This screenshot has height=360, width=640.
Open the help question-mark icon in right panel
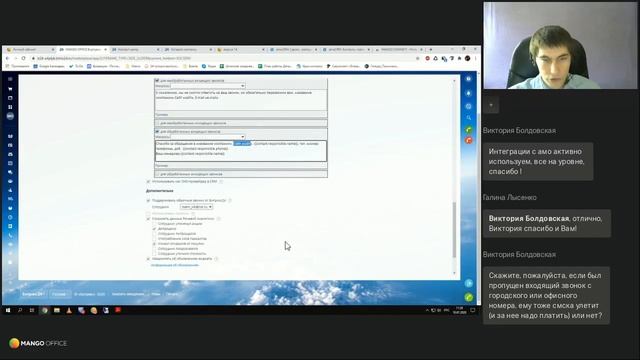point(469,79)
